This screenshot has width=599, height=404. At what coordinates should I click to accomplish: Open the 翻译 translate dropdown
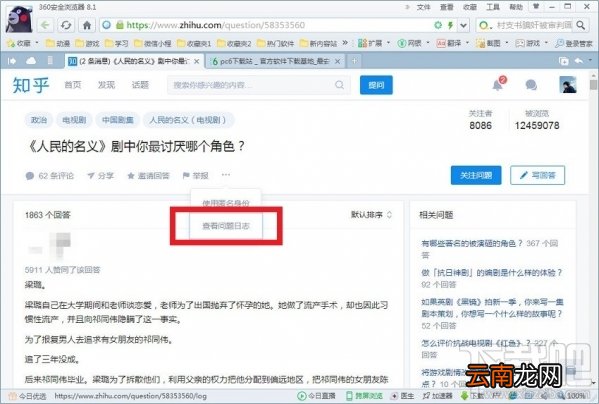(x=453, y=43)
